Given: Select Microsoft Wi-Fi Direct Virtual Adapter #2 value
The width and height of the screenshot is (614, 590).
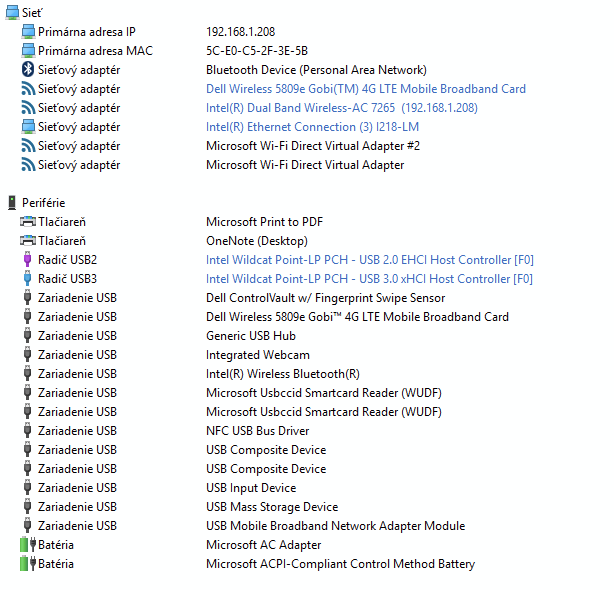Looking at the screenshot, I should pyautogui.click(x=313, y=146).
